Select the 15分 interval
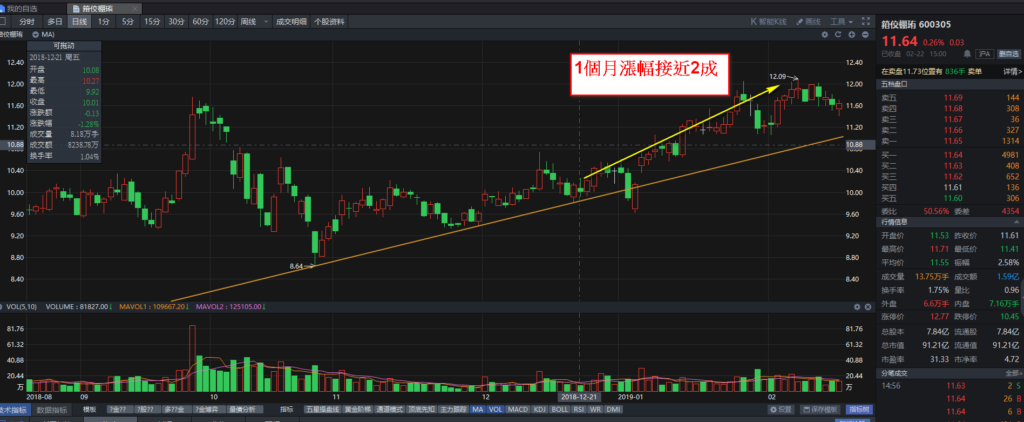 tap(152, 22)
